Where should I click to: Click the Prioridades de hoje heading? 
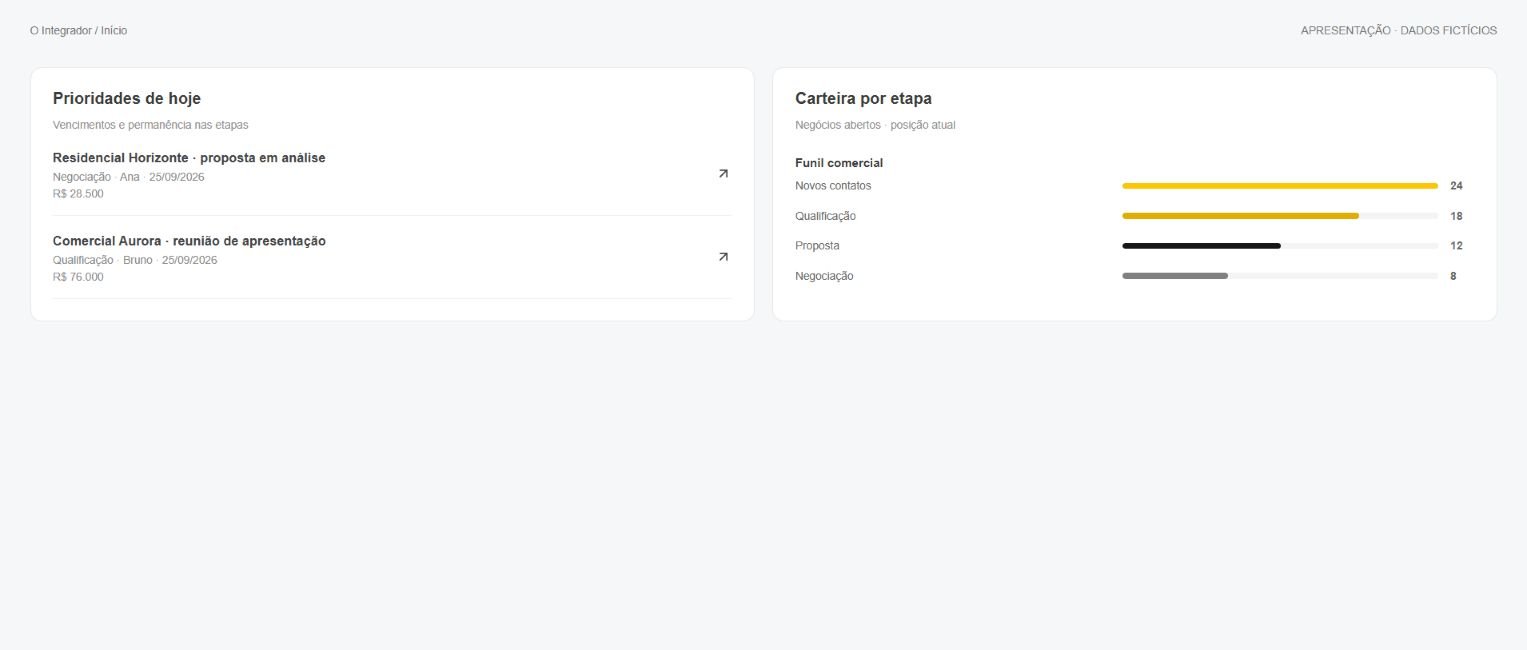tap(127, 99)
